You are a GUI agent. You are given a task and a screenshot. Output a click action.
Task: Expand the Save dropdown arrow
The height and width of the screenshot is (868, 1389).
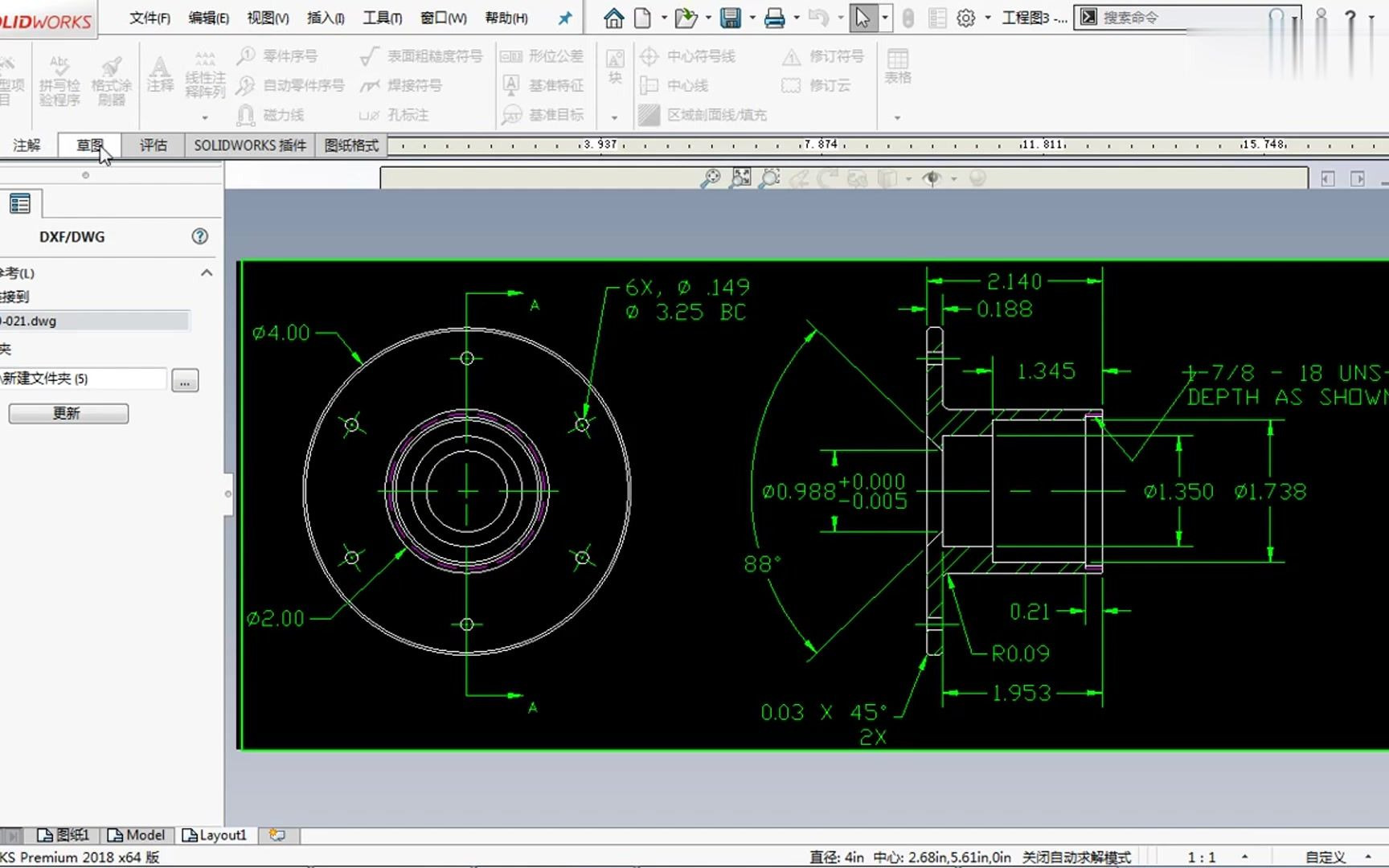(752, 18)
